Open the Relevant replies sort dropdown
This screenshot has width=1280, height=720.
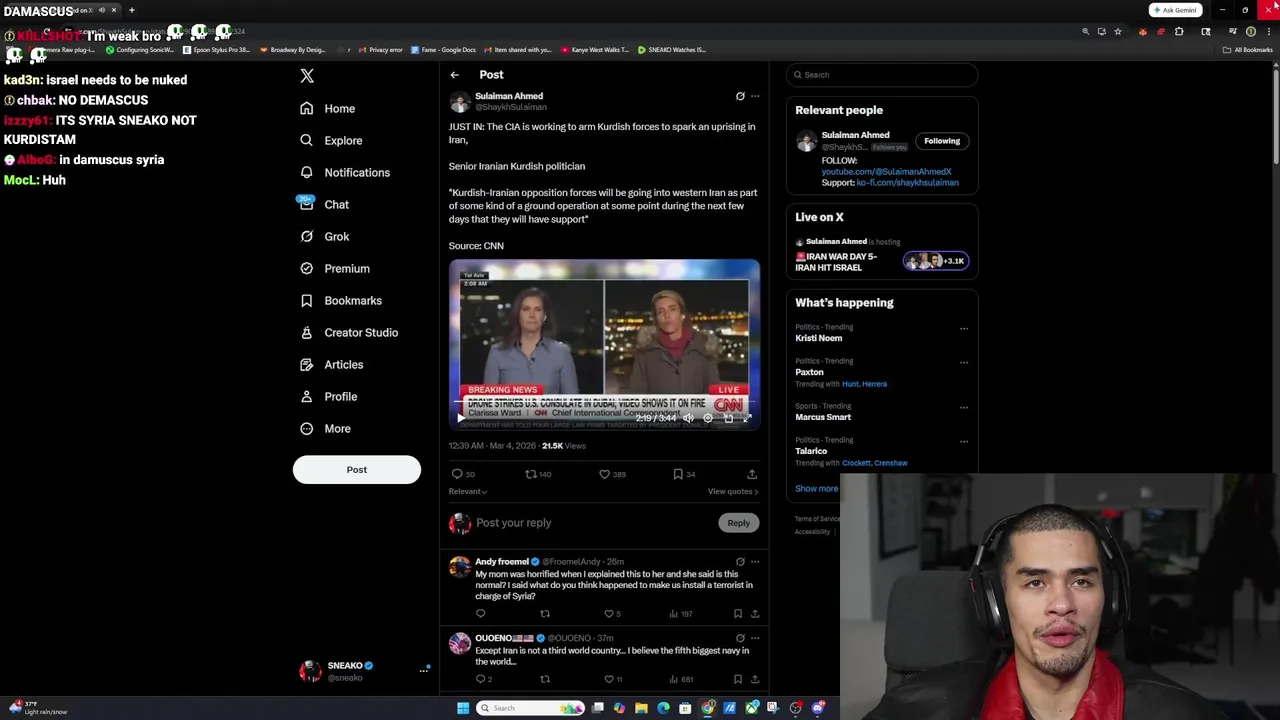pos(468,491)
